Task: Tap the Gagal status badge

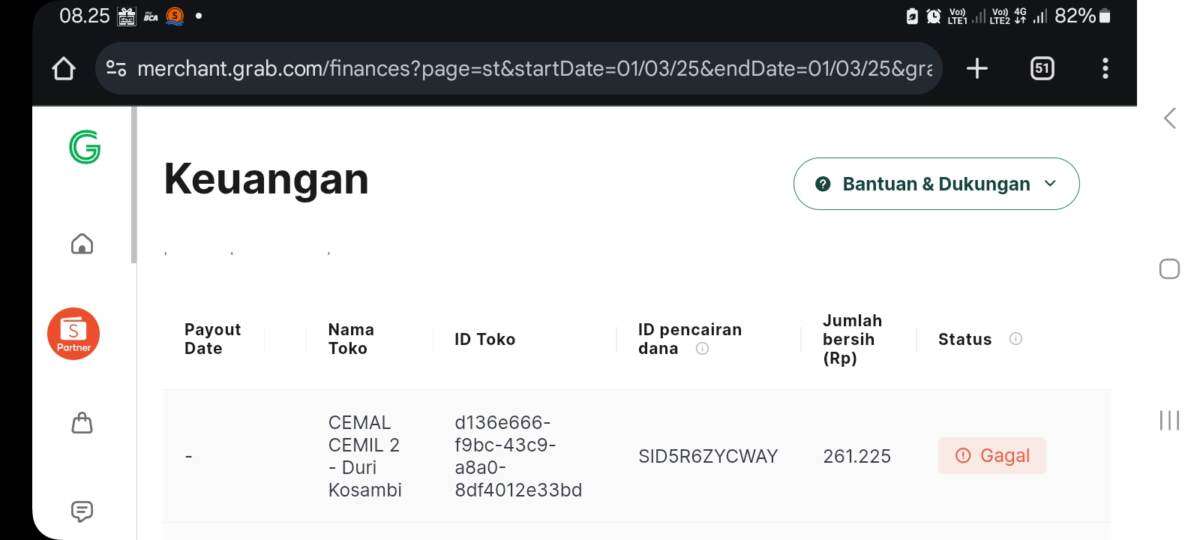Action: (x=992, y=456)
